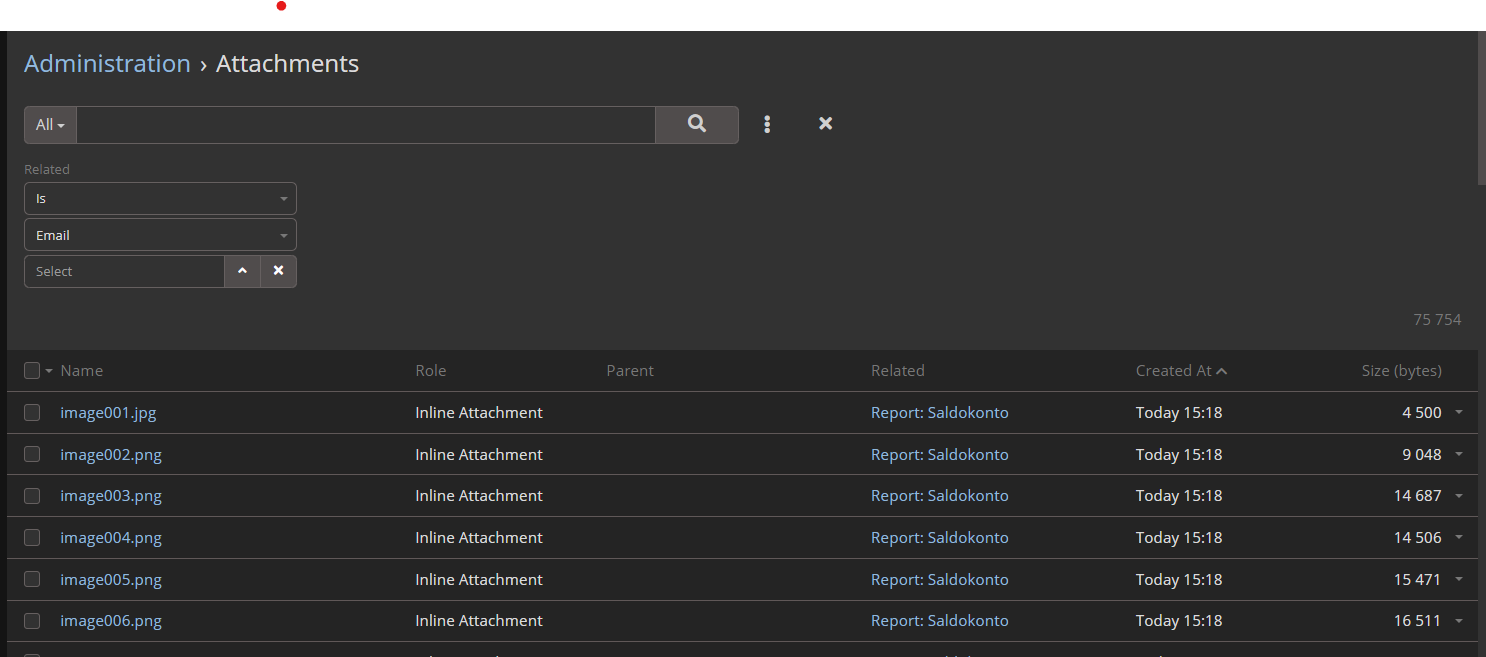Open row actions arrow for image005.png
Viewport: 1486px width, 657px height.
click(x=1459, y=579)
